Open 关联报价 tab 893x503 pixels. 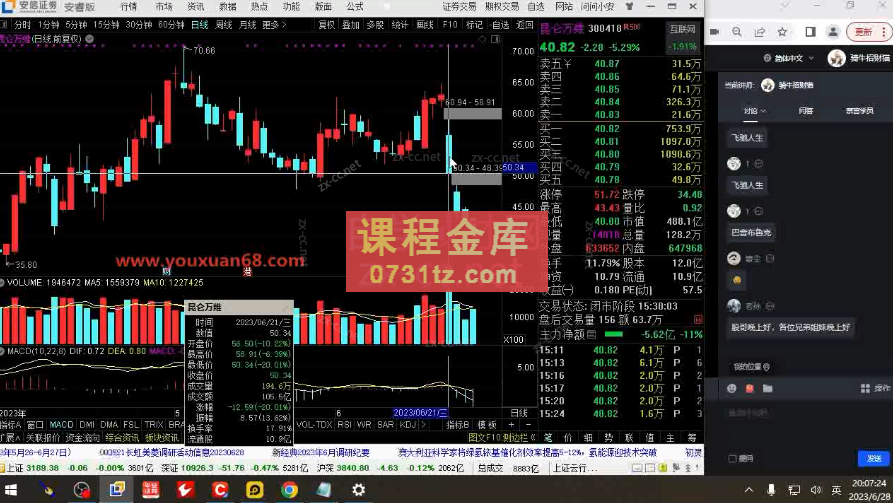[x=43, y=437]
